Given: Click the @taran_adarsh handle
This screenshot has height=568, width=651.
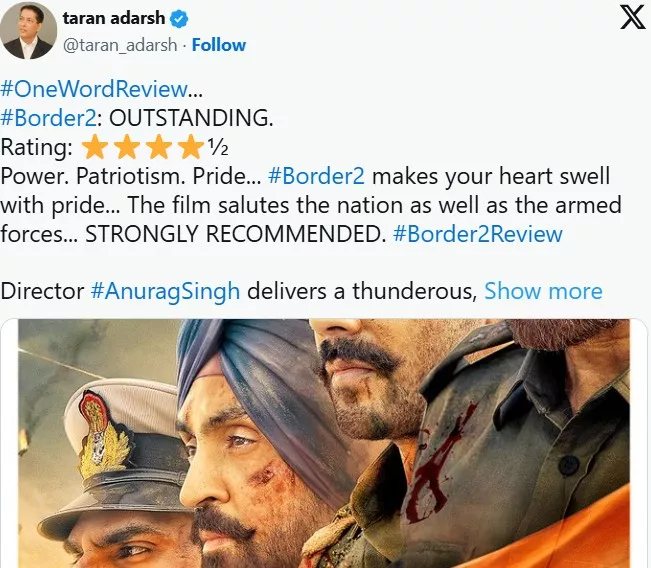Looking at the screenshot, I should click(120, 45).
